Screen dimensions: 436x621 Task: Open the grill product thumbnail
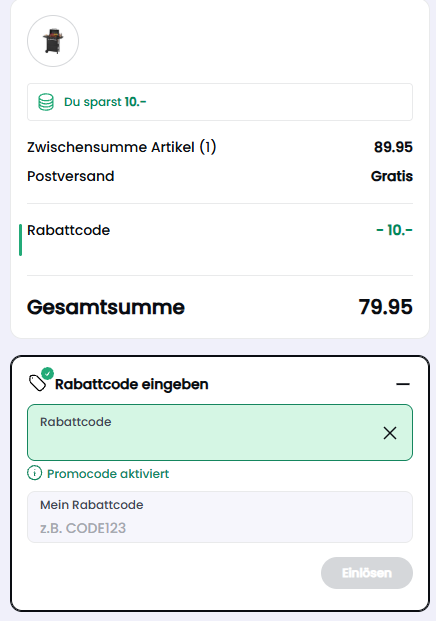click(53, 41)
